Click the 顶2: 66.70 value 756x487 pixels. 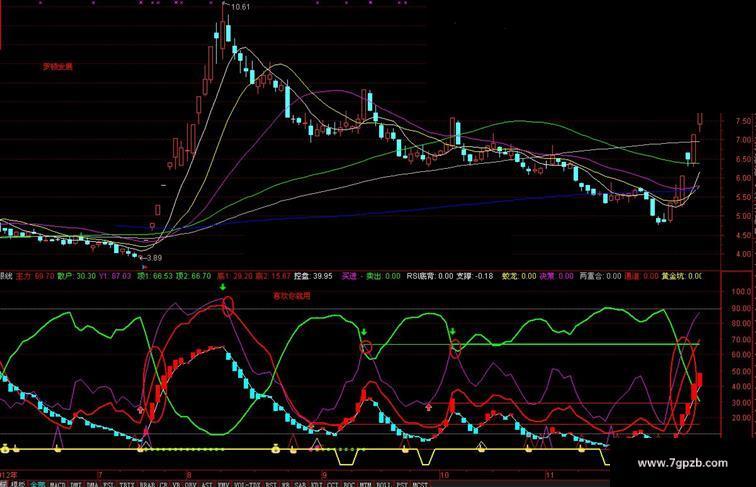click(193, 276)
